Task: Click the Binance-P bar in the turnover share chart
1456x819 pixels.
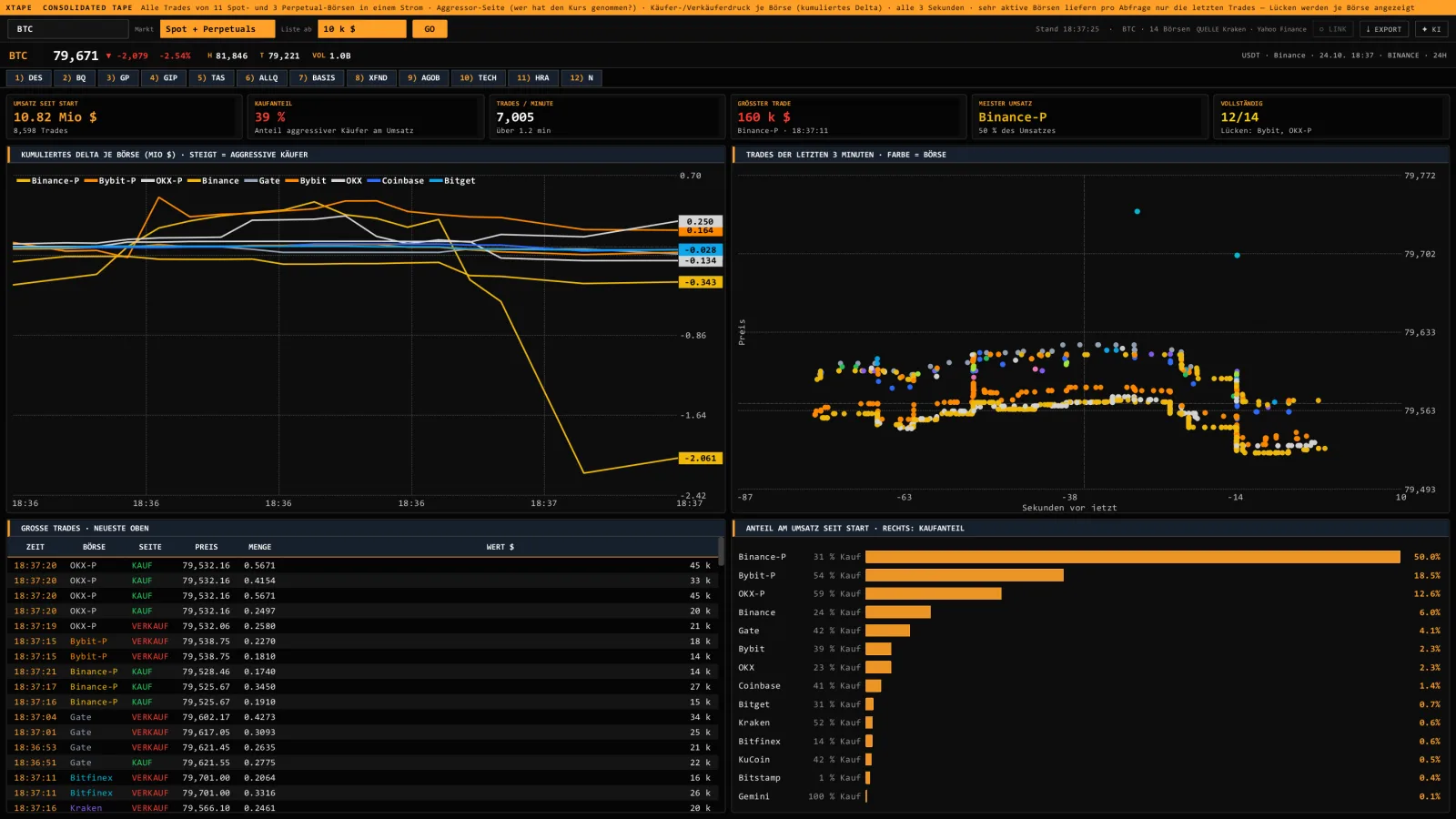Action: click(1133, 557)
